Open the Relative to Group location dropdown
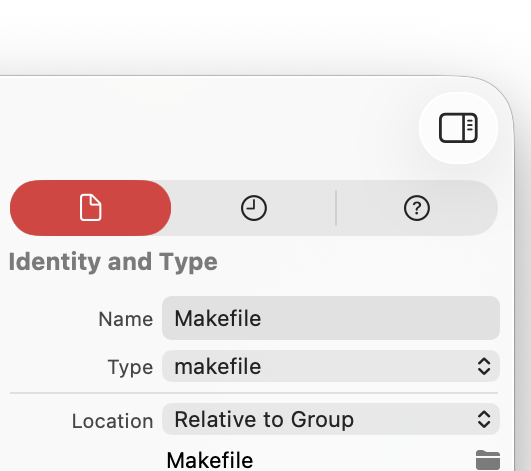 [x=331, y=419]
